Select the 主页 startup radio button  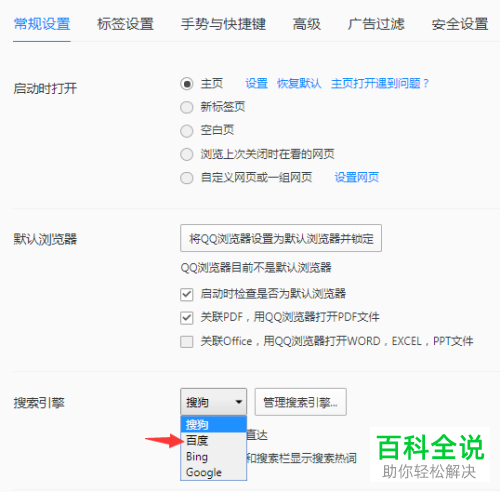[187, 84]
